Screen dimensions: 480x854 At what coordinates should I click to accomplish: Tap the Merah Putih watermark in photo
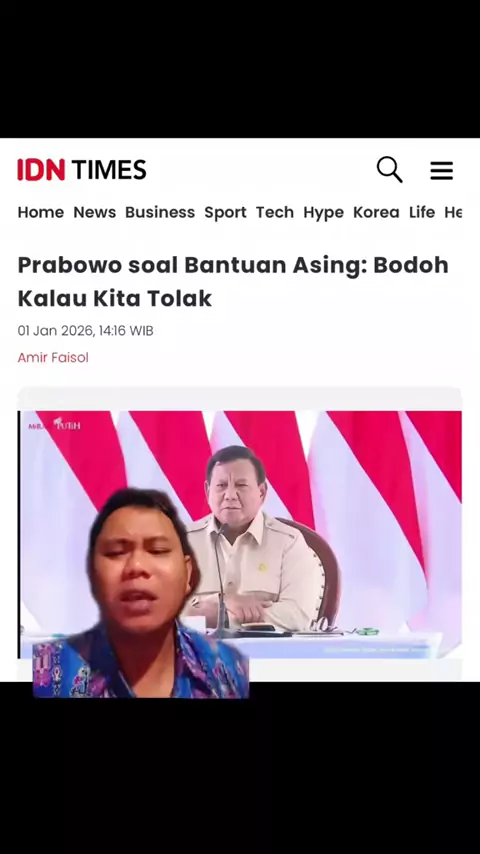(x=54, y=424)
